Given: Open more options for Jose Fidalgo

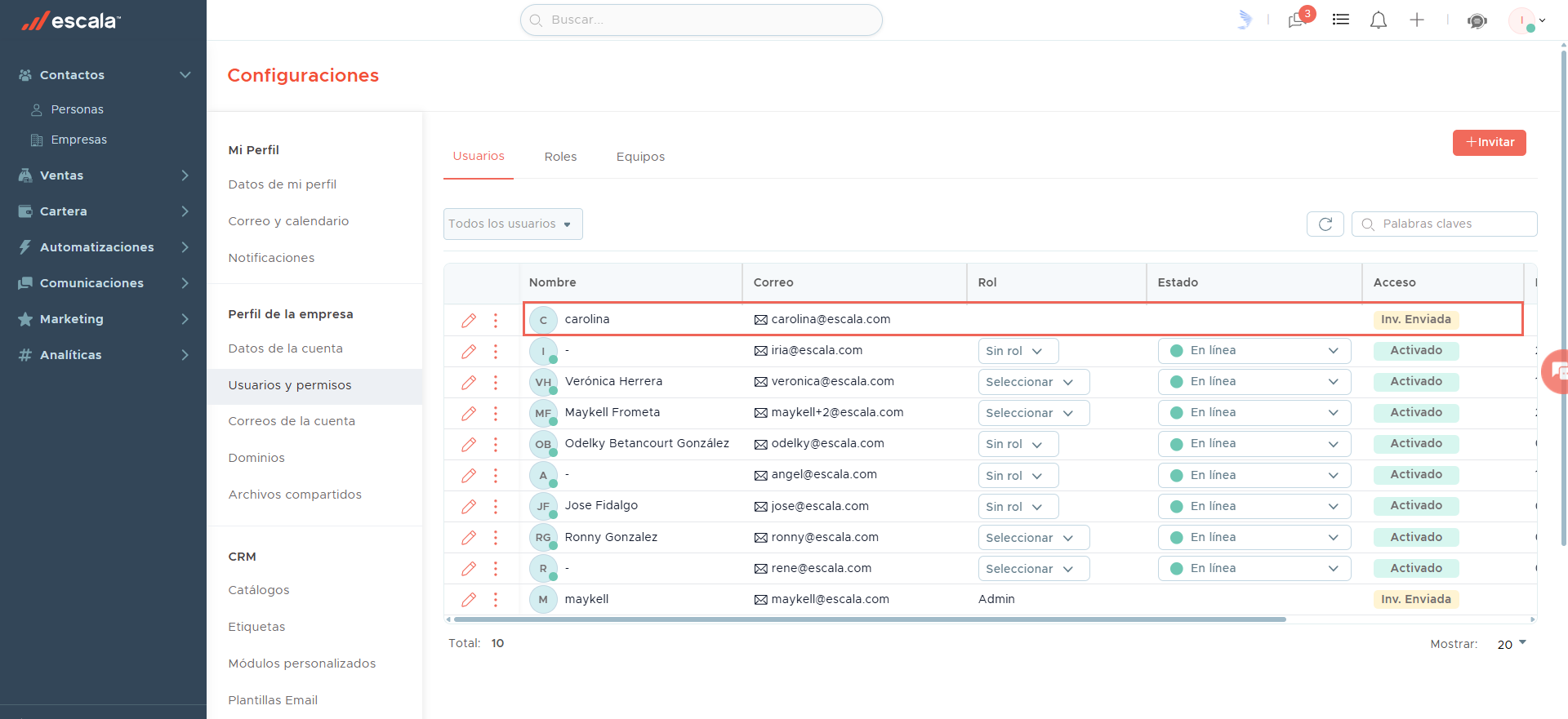Looking at the screenshot, I should [x=495, y=506].
